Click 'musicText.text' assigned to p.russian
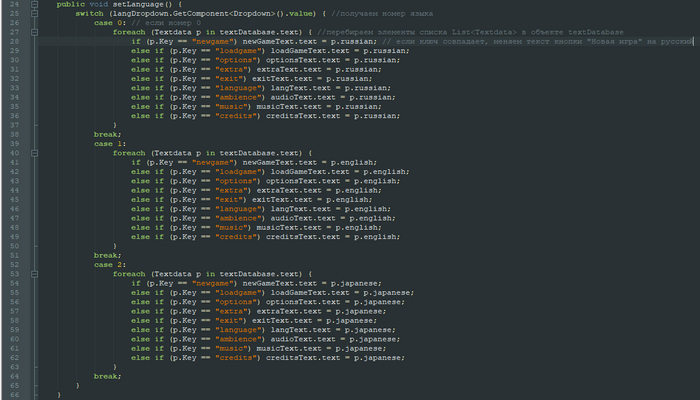This screenshot has width=700, height=400. point(289,107)
